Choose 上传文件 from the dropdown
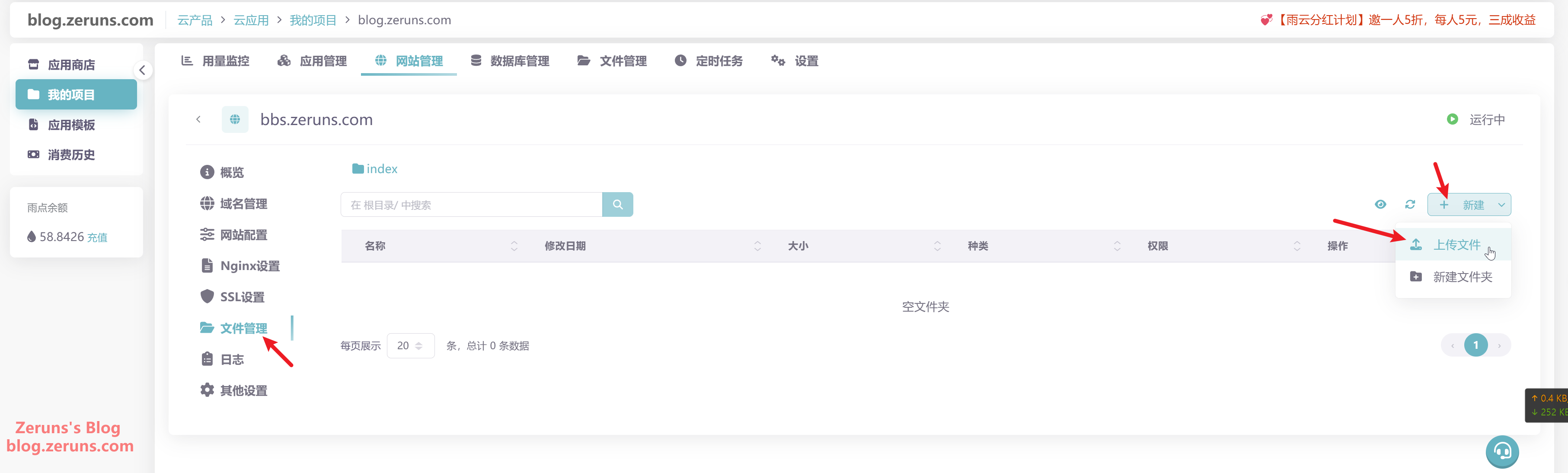 tap(1453, 245)
